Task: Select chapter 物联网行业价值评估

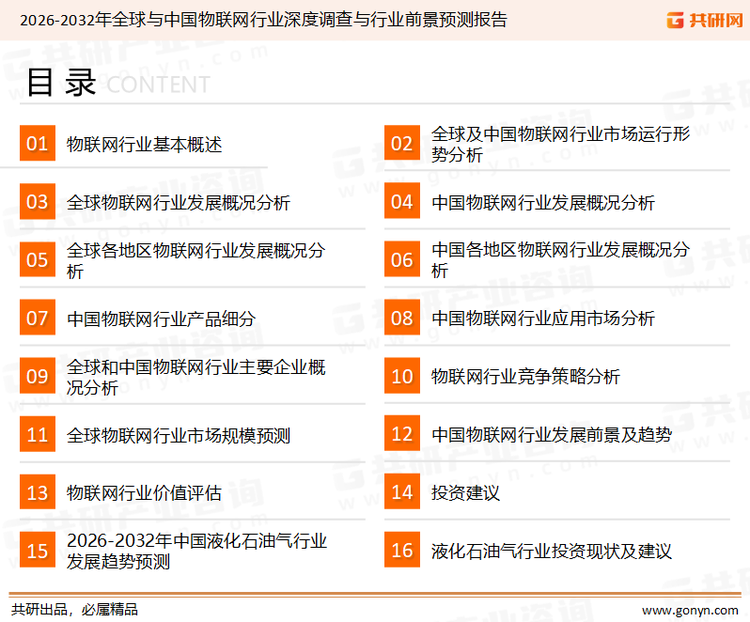Action: [x=144, y=493]
